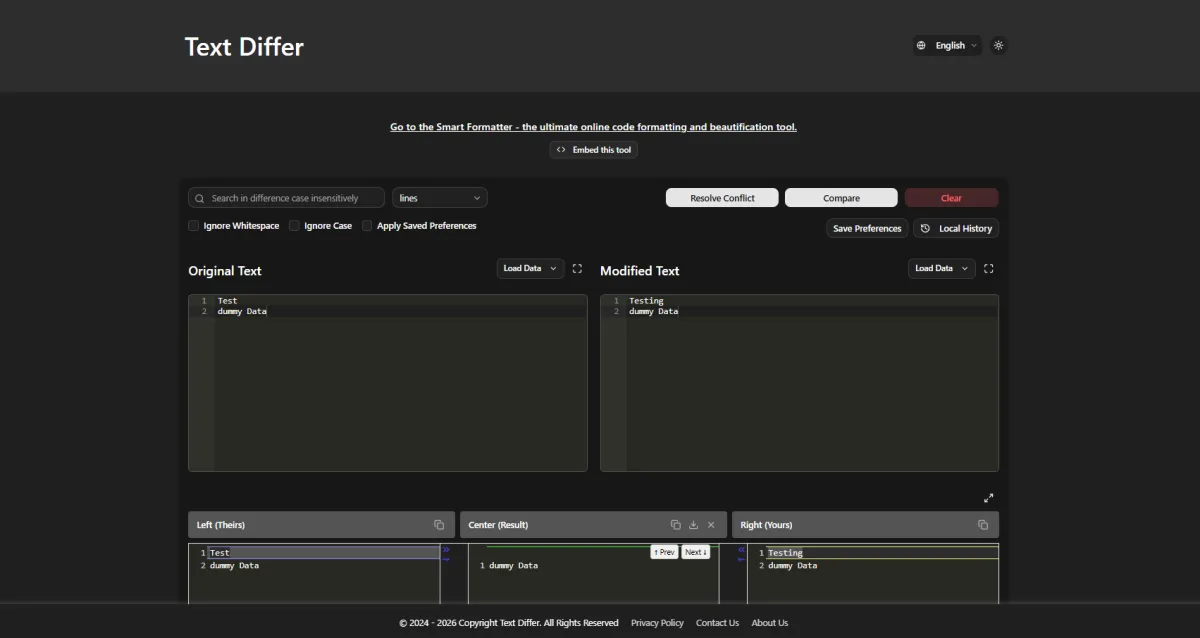The image size is (1200, 638).
Task: Click 'Testing' line in Modified Text editor
Action: pyautogui.click(x=646, y=300)
